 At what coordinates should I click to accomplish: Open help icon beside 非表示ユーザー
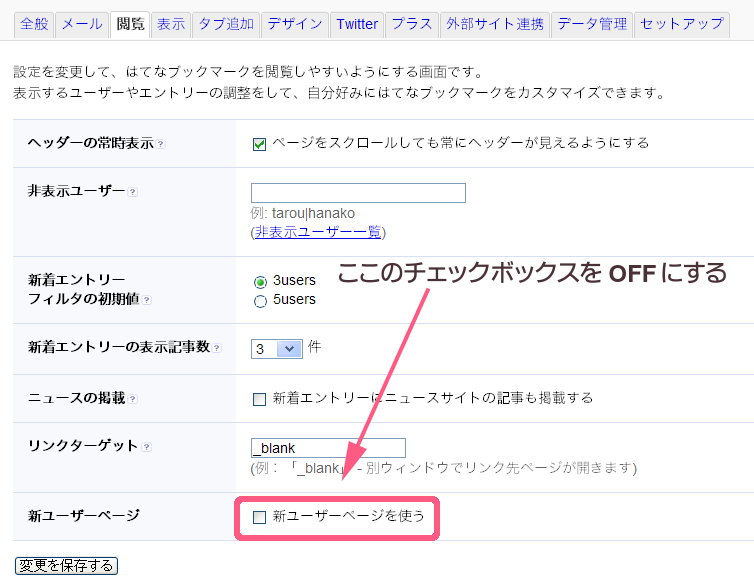pos(133,192)
